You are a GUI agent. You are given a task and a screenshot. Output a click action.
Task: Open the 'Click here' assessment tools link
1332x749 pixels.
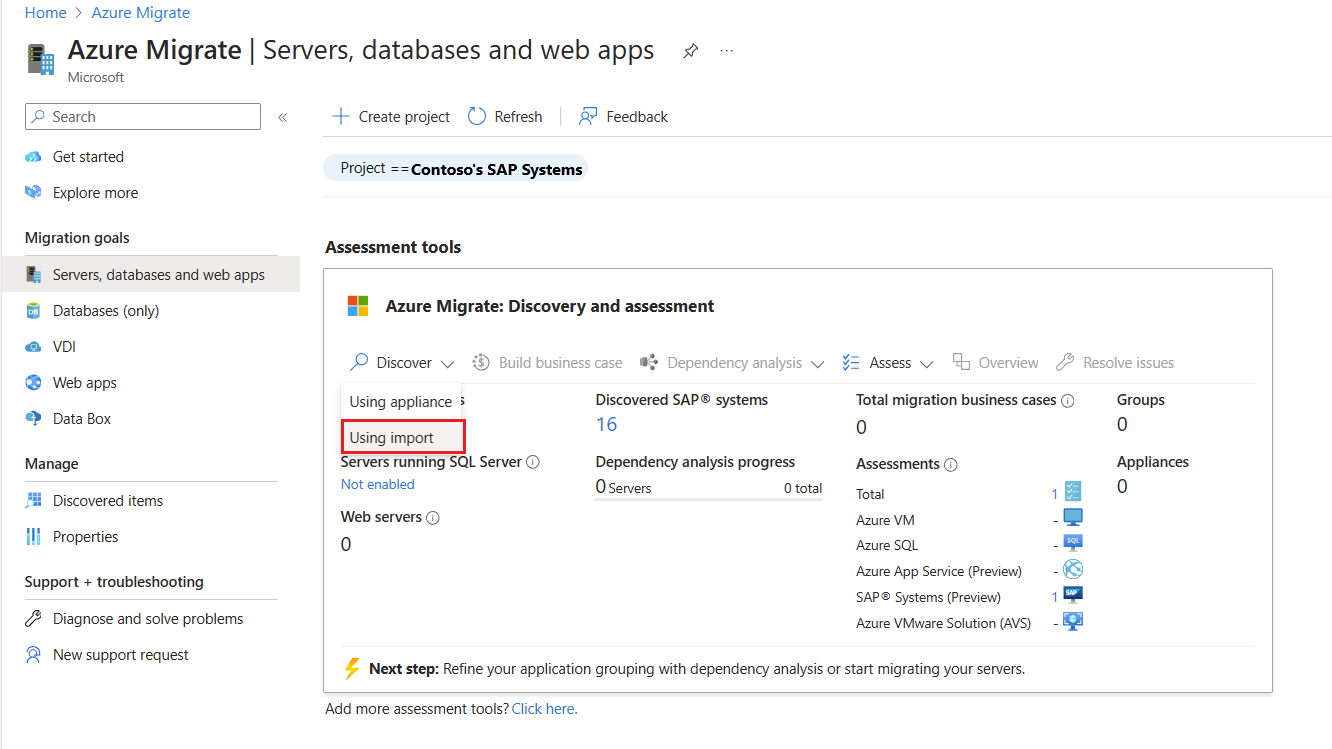pos(544,709)
